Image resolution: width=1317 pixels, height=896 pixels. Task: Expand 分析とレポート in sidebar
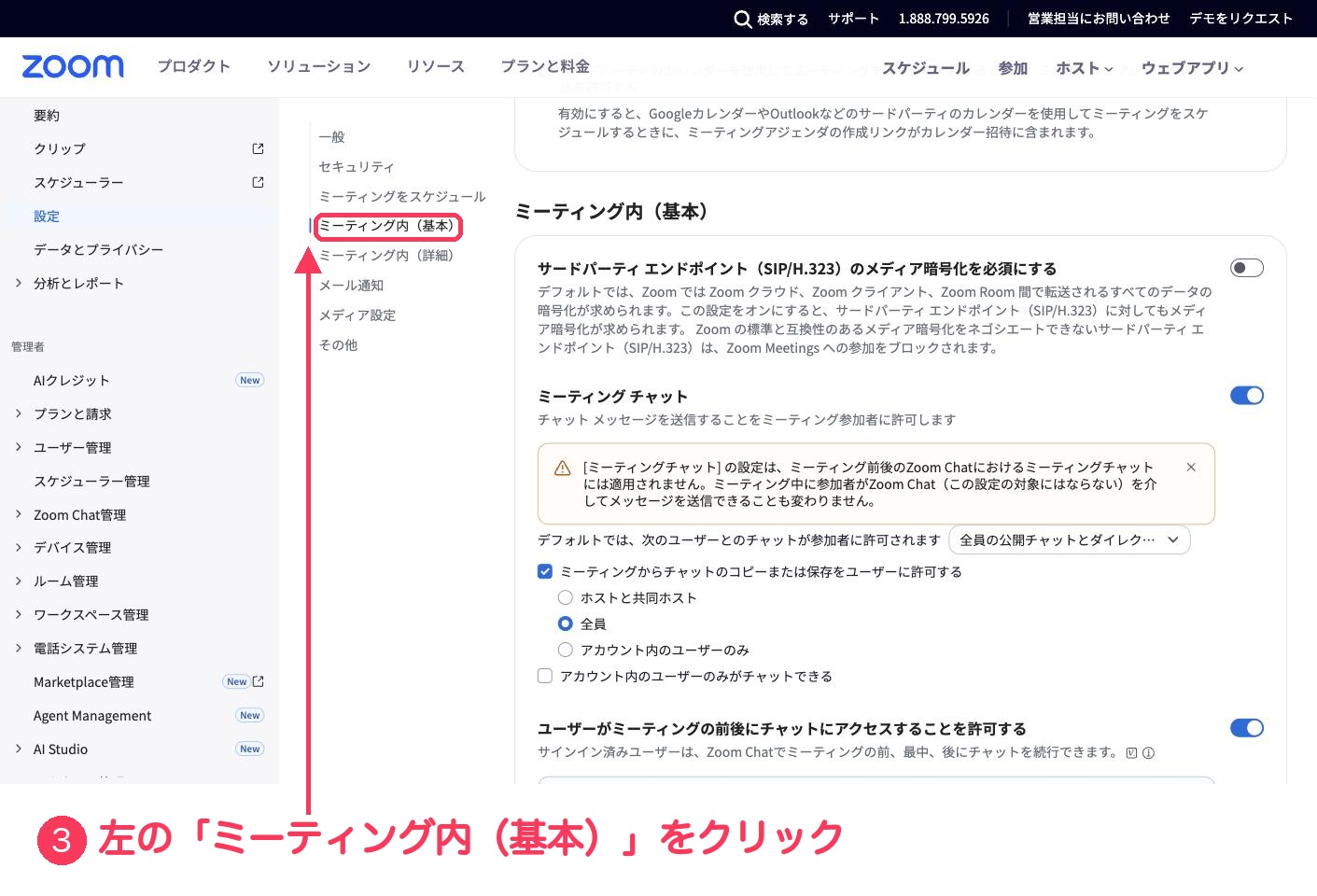tap(19, 283)
